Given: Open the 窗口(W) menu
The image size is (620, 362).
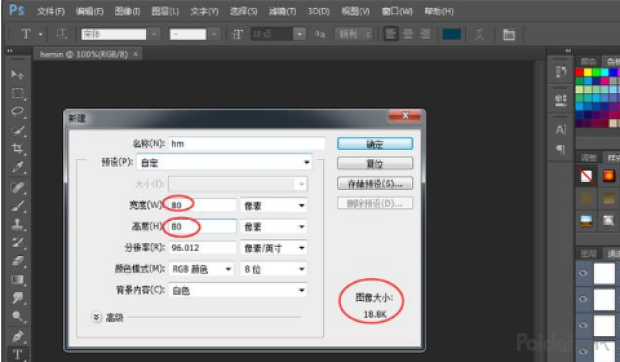Looking at the screenshot, I should click(397, 11).
